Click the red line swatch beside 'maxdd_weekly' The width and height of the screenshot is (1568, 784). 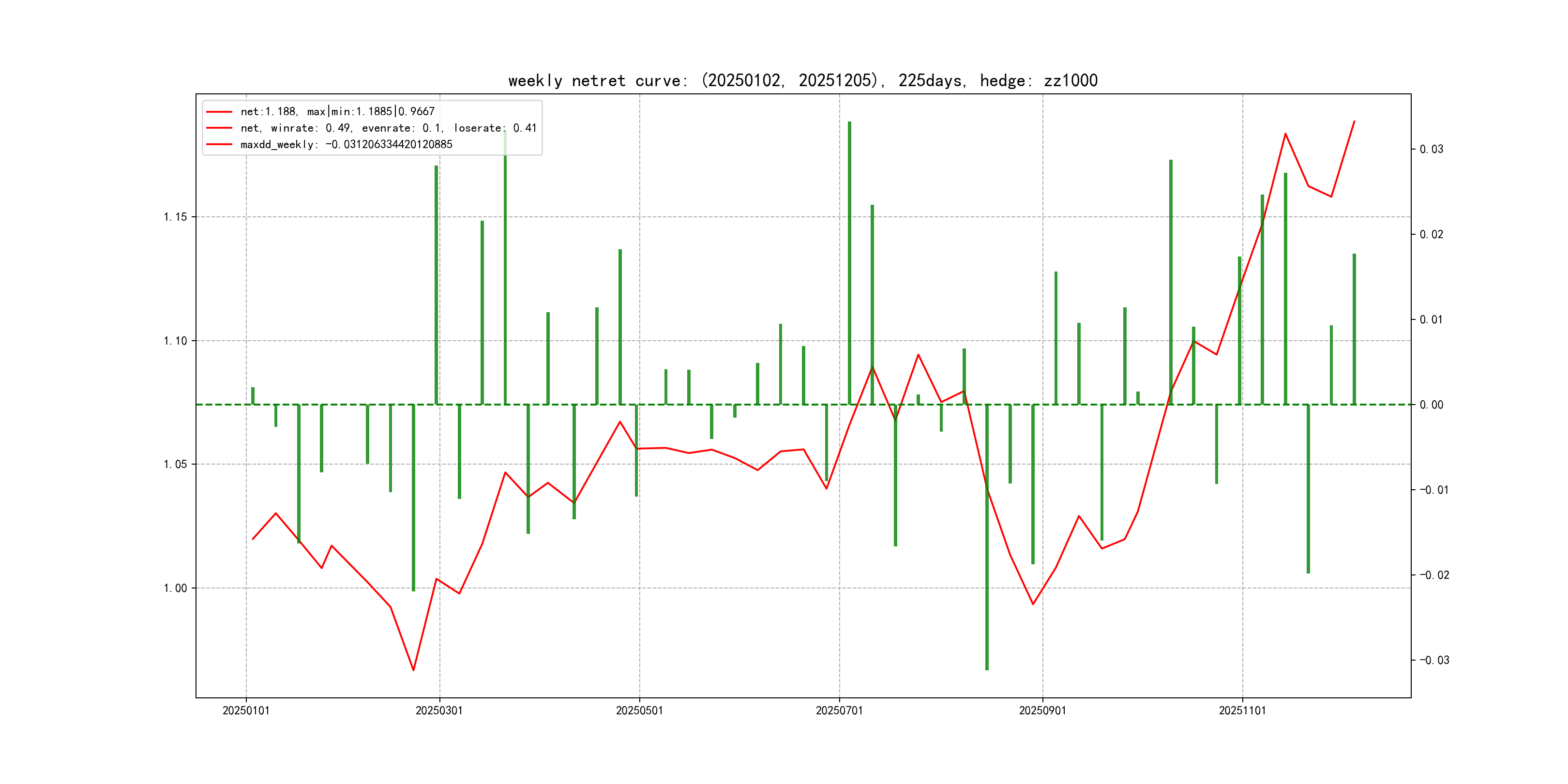click(219, 144)
